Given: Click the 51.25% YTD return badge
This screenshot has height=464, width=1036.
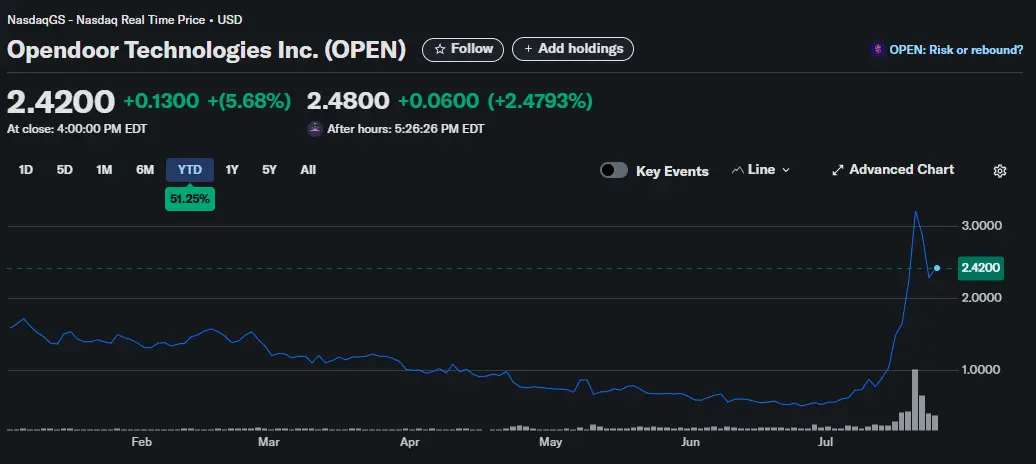Looking at the screenshot, I should tap(190, 198).
